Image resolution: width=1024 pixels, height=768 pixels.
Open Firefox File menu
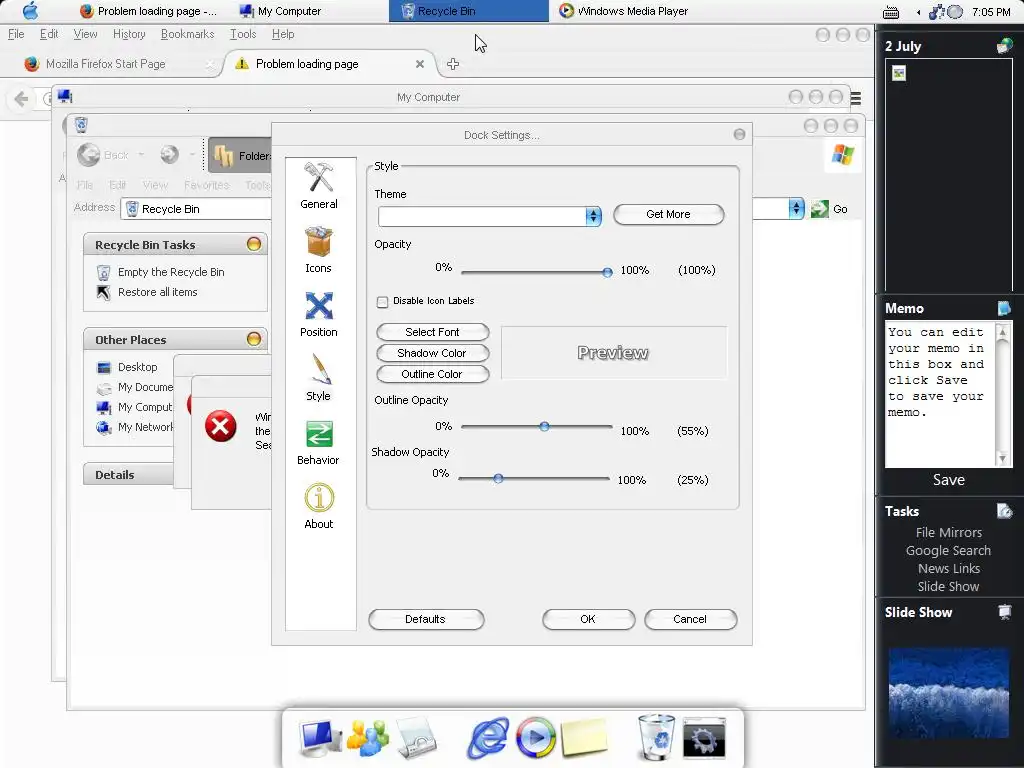pos(16,34)
